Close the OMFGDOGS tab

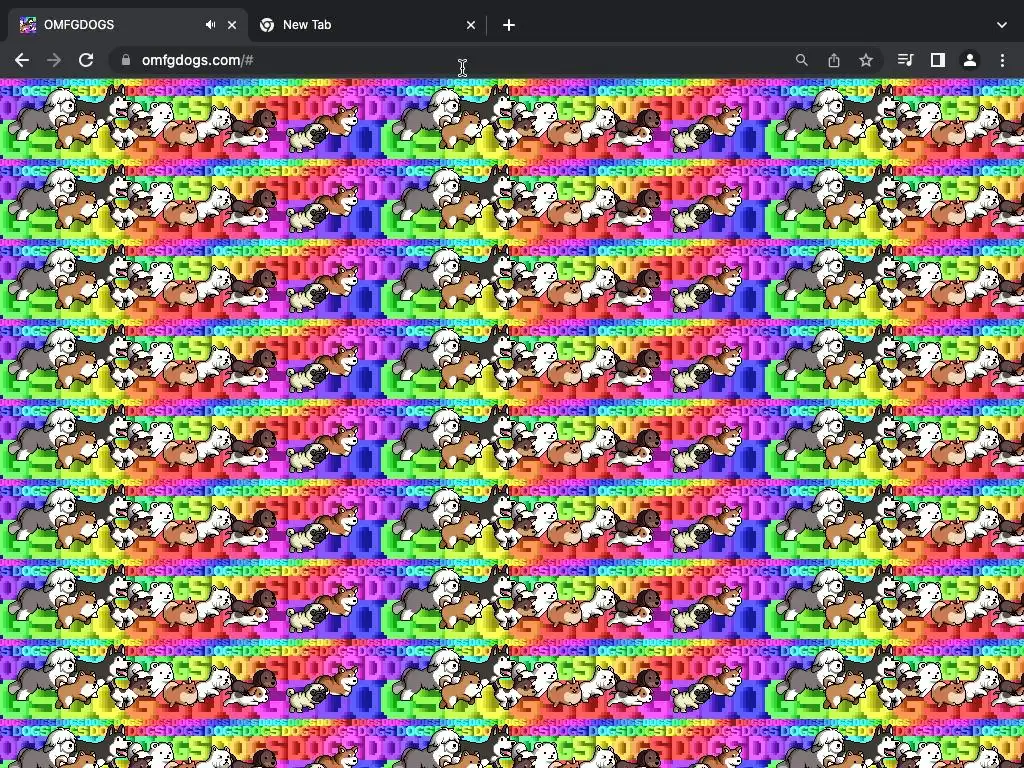(232, 25)
